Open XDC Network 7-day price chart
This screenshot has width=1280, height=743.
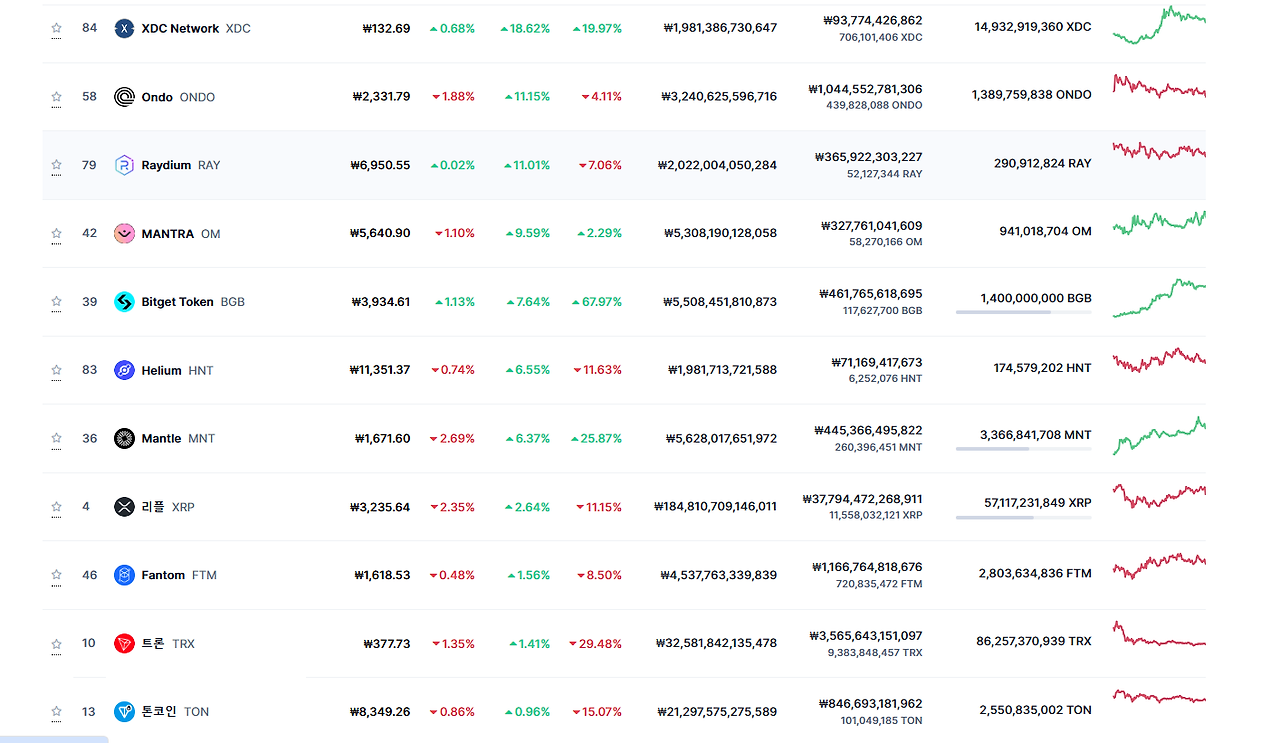(x=1159, y=25)
